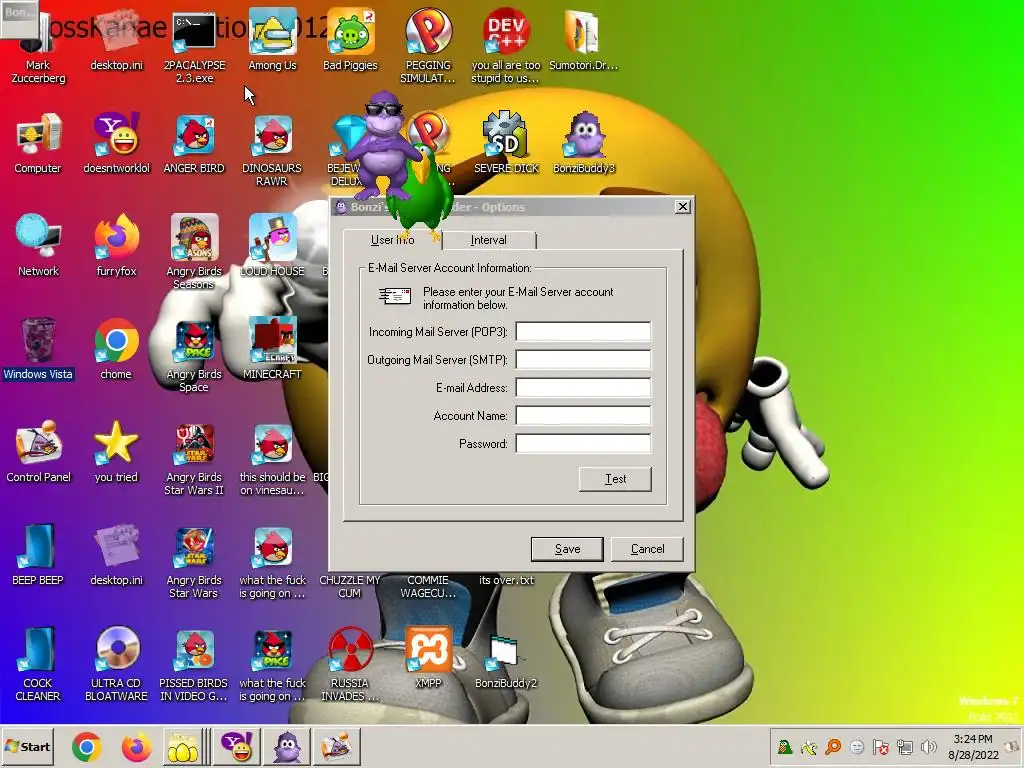The image size is (1024, 768).
Task: Launch the chome Chrome shortcut
Action: click(116, 349)
